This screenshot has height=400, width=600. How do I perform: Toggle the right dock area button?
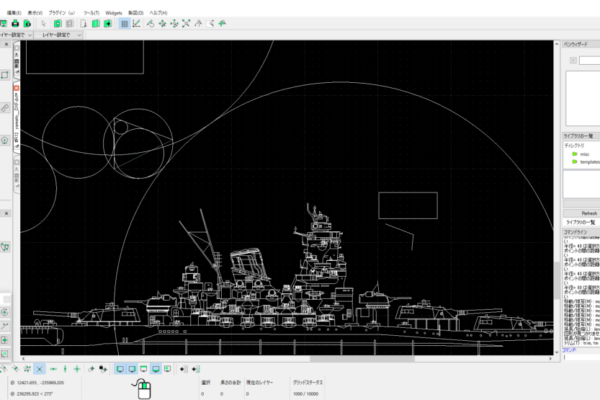pyautogui.click(x=132, y=369)
